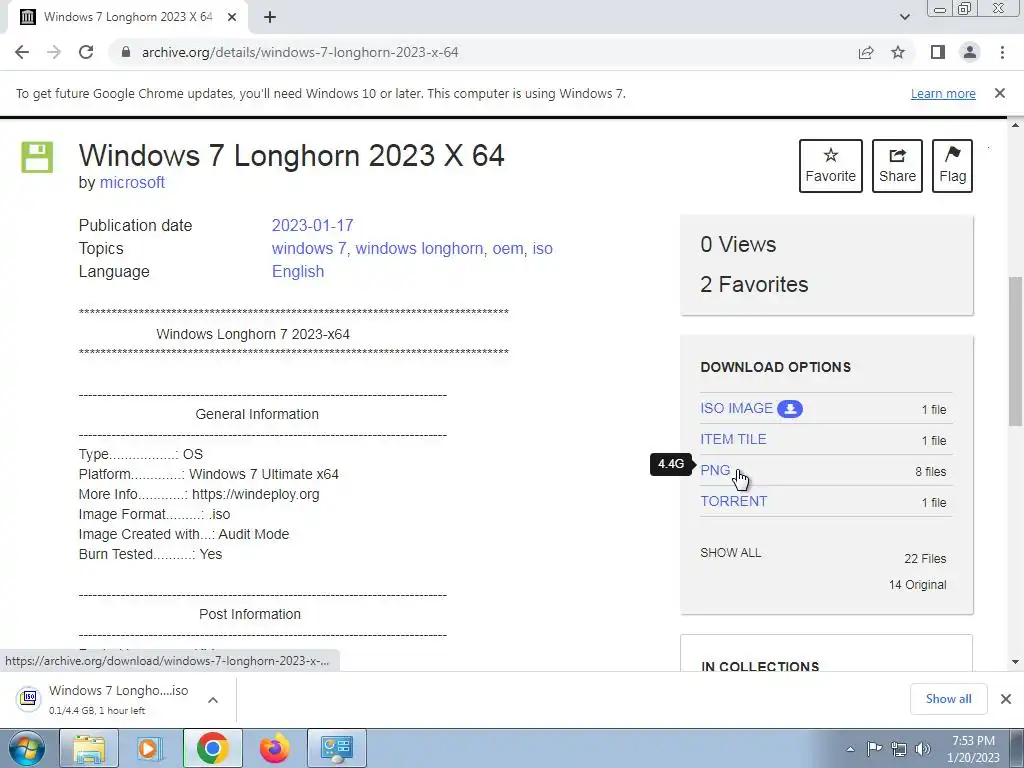Click the green floppy disk software icon

coord(37,157)
